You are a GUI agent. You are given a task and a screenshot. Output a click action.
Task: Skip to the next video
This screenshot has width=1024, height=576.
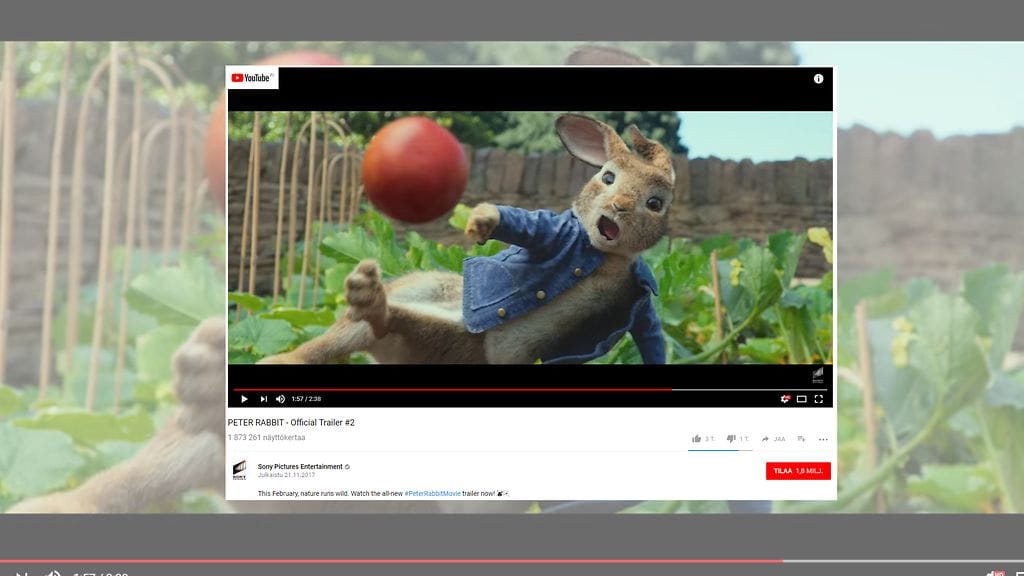pyautogui.click(x=263, y=398)
